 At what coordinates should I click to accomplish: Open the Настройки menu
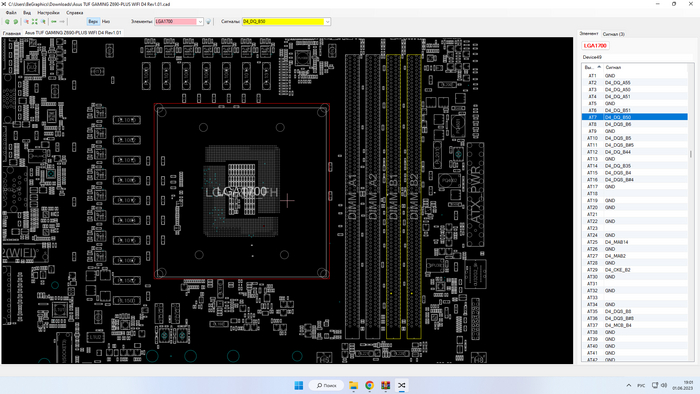[48, 12]
